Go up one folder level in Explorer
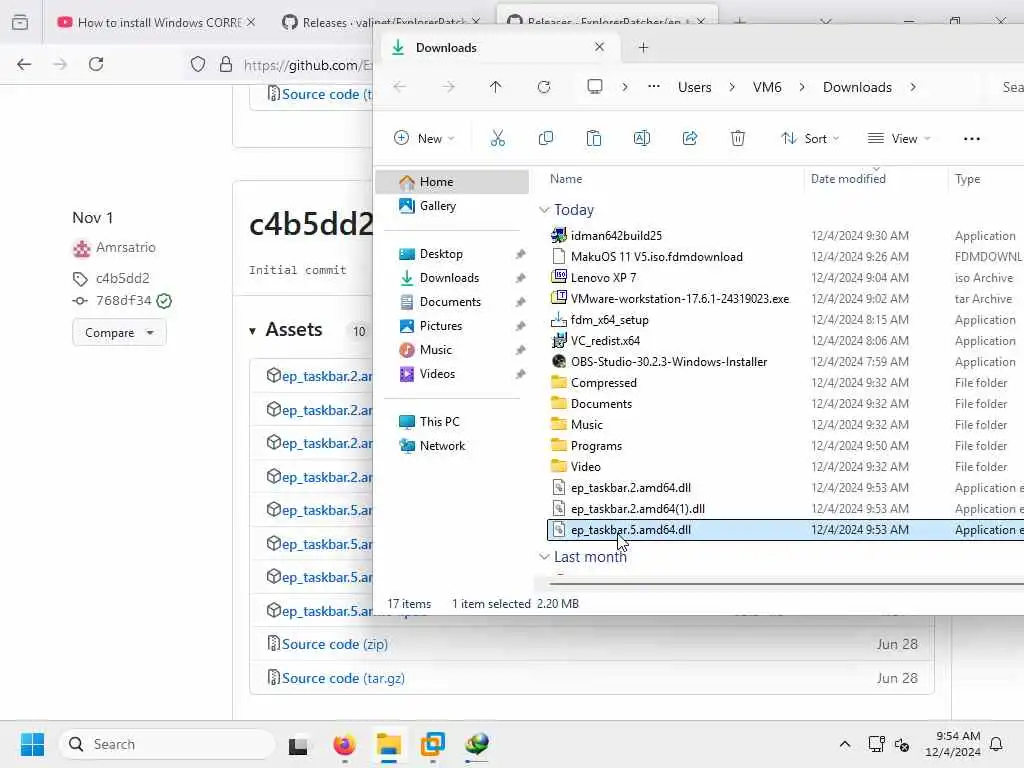 [496, 87]
